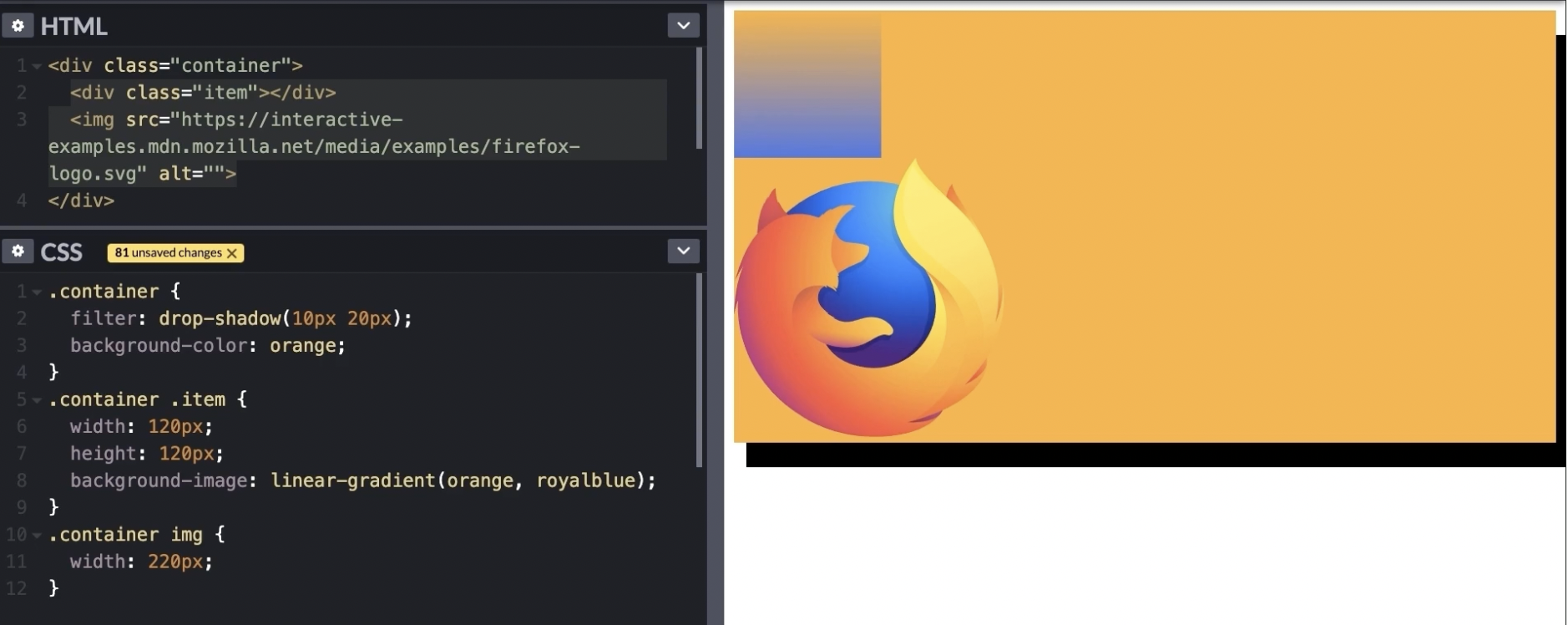
Task: Place cursor on background-color: orange line
Action: click(x=208, y=345)
